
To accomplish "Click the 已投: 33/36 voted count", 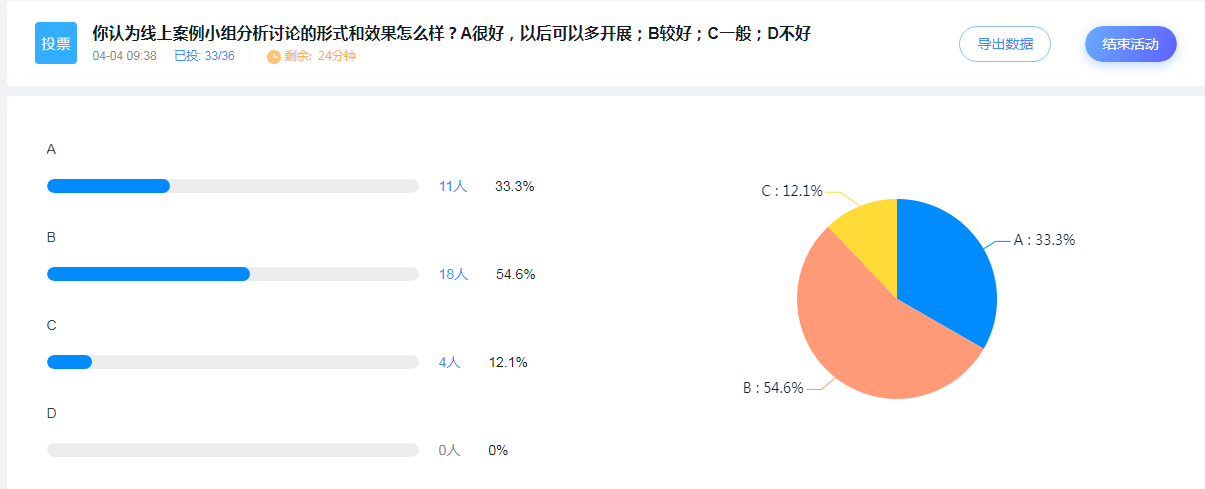I will [x=204, y=56].
